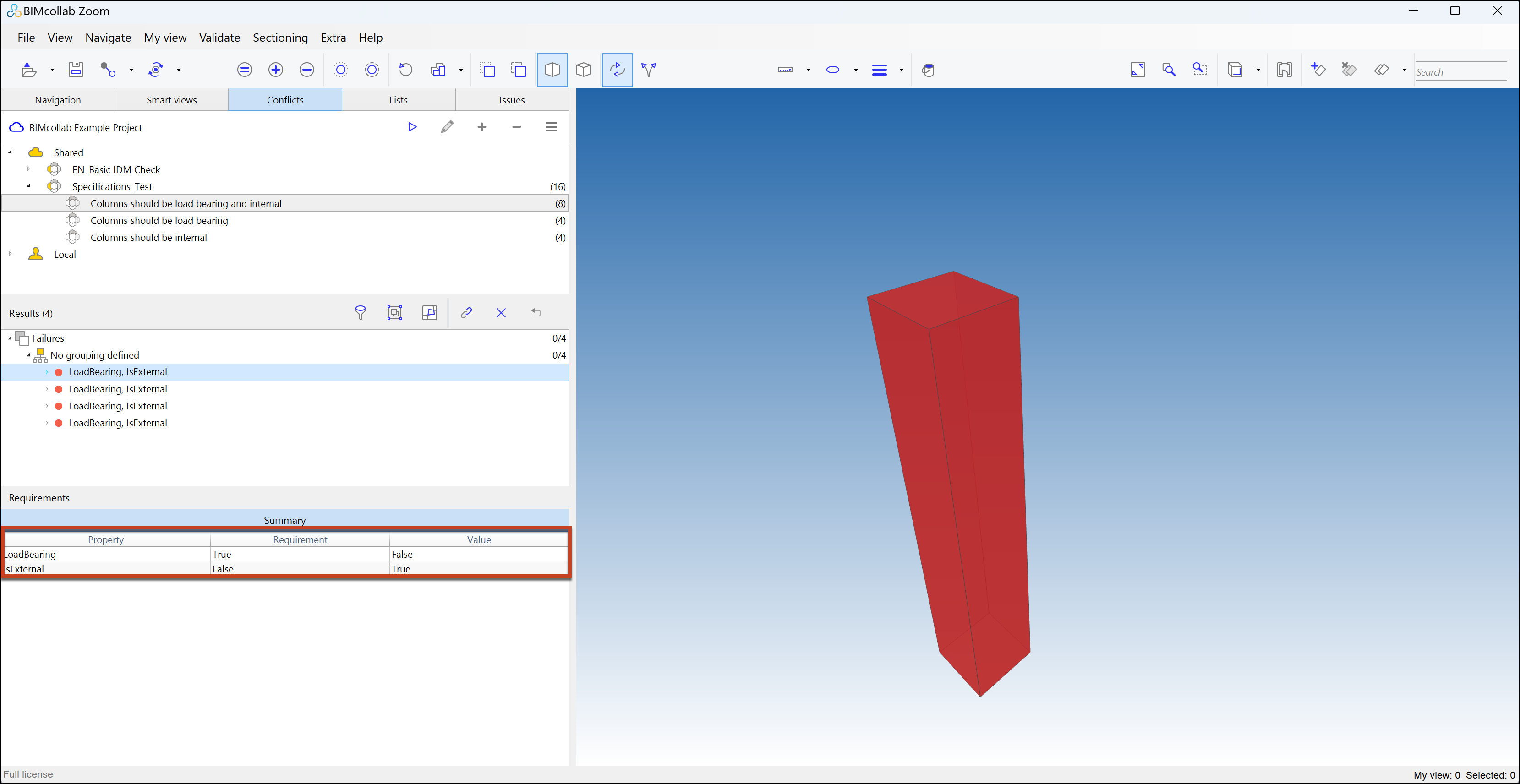Viewport: 1520px width, 784px height.
Task: Click the plain 3D cube icon
Action: tap(584, 70)
